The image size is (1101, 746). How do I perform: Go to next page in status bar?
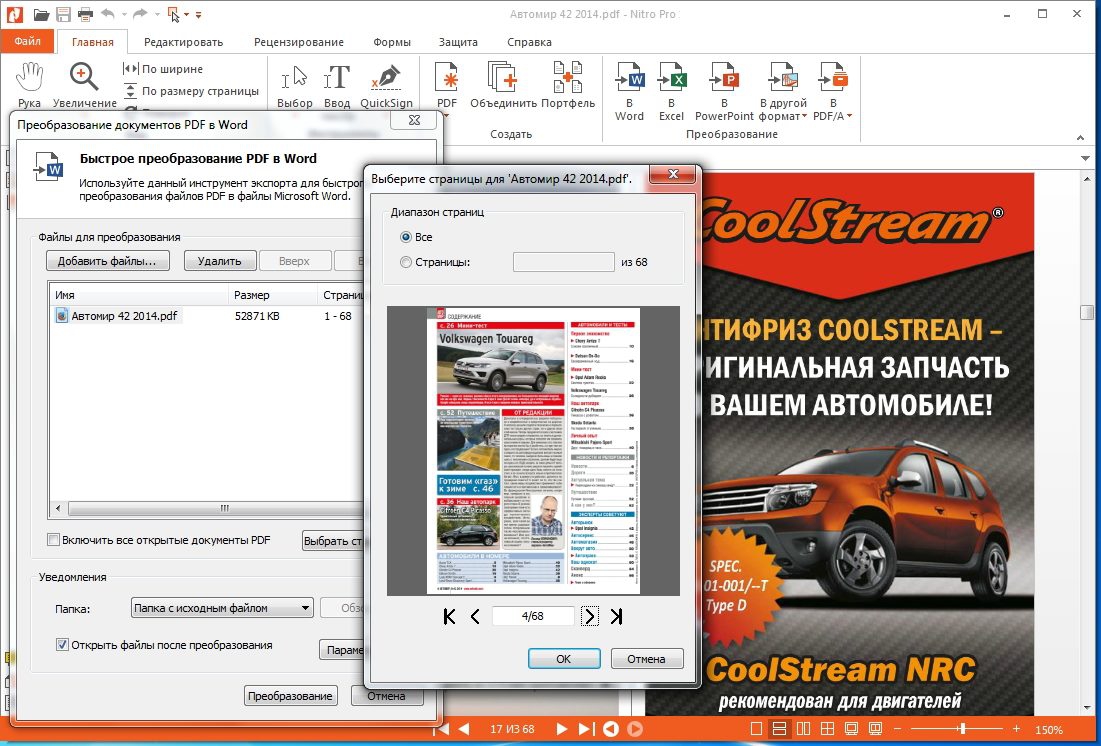pos(562,729)
